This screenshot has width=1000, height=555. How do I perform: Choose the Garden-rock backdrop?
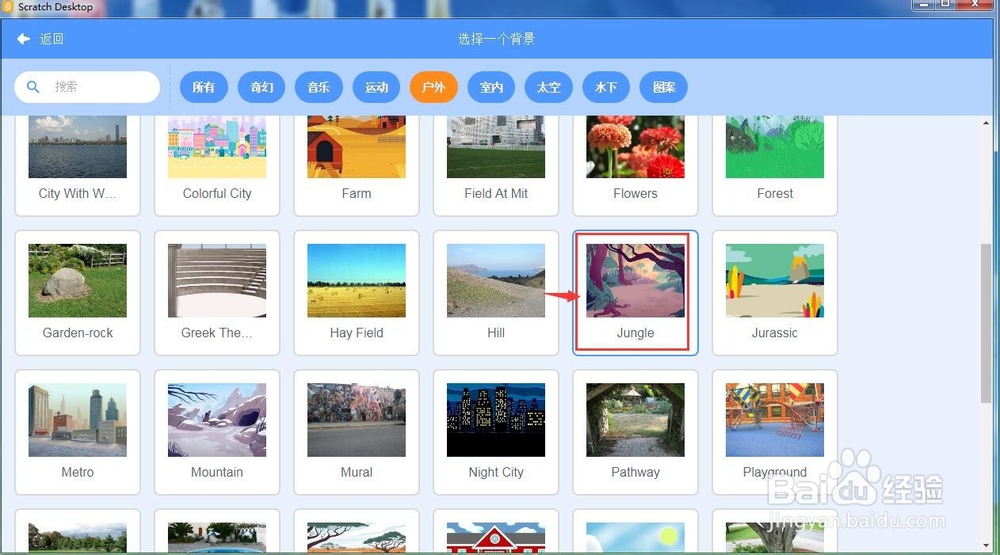78,293
